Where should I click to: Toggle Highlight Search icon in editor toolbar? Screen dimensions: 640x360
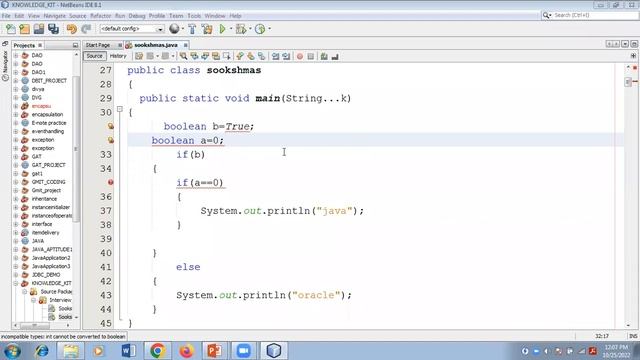(216, 56)
